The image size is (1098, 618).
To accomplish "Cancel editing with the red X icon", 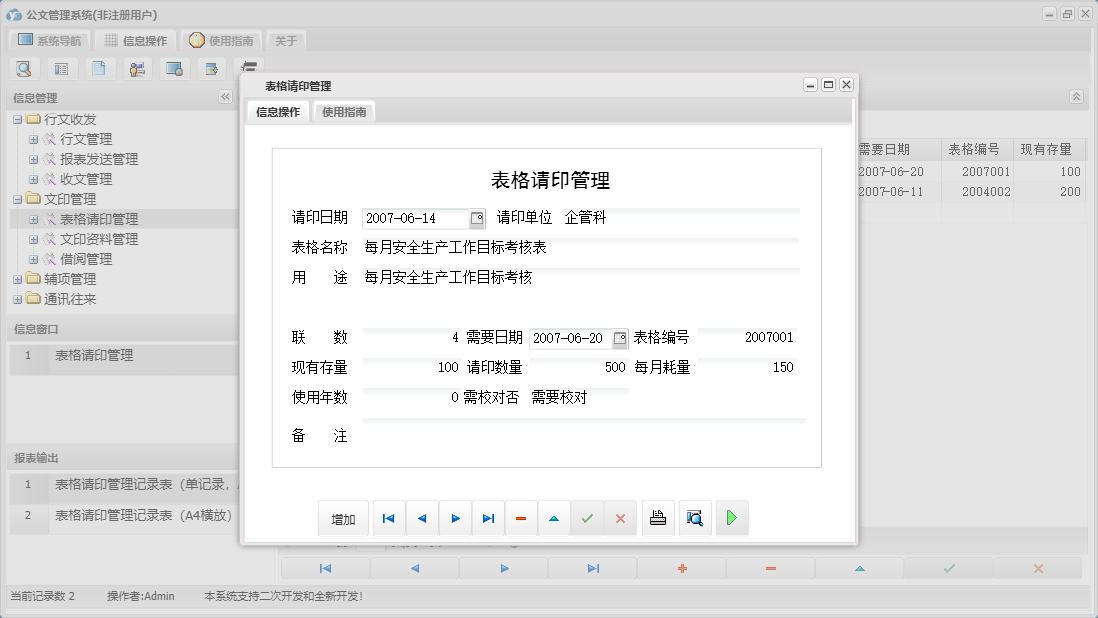I will (x=620, y=518).
